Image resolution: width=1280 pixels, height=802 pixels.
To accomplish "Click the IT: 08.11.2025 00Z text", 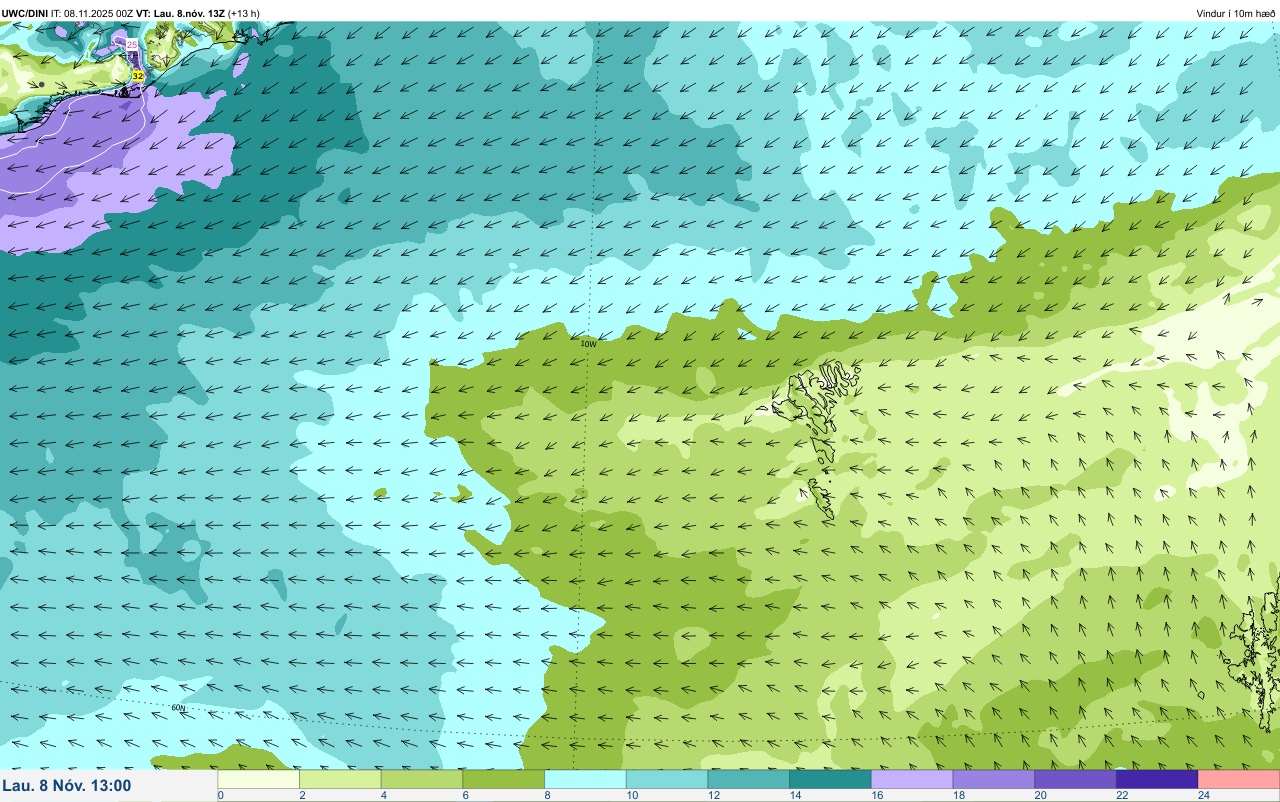I will [90, 13].
